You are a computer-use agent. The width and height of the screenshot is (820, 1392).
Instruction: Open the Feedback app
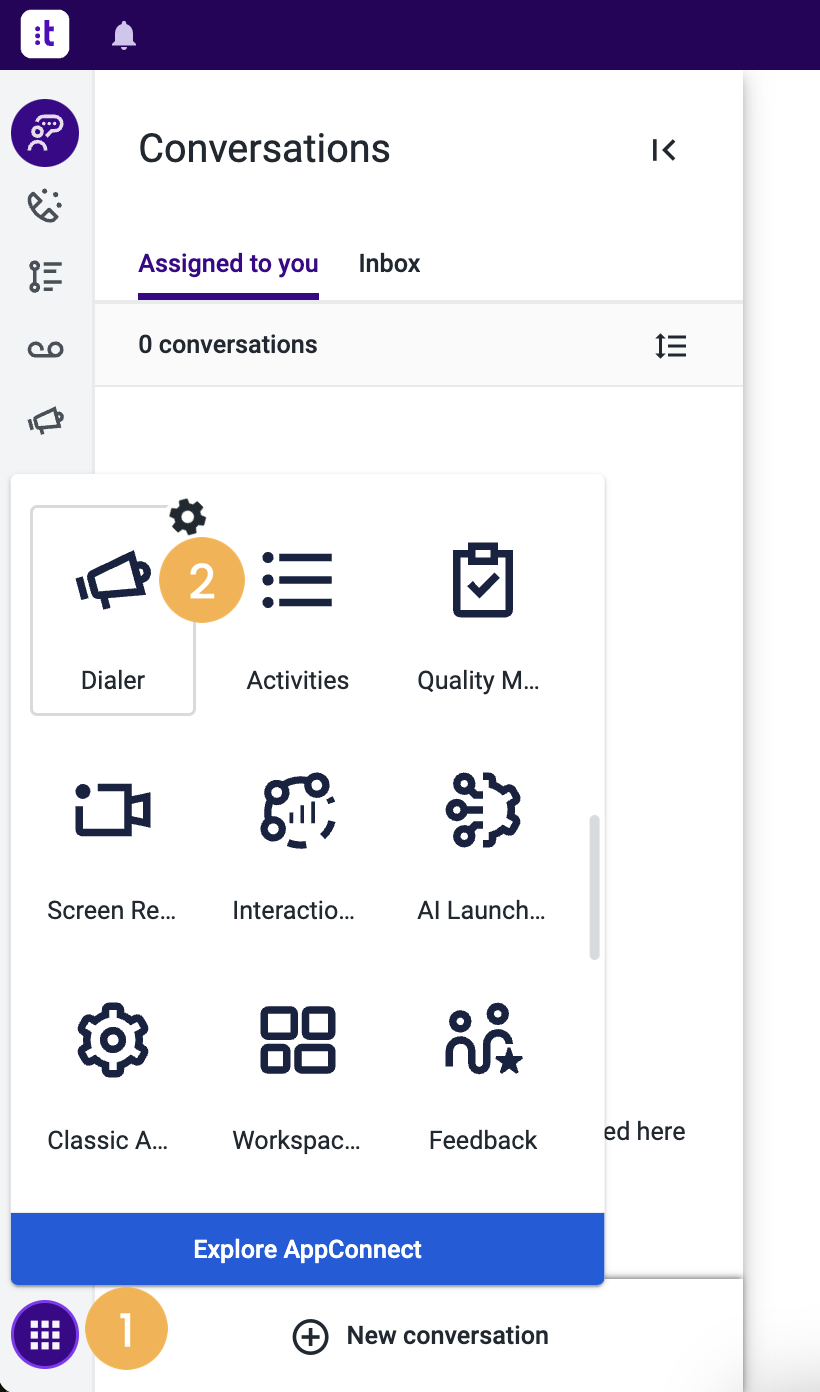[x=482, y=1070]
